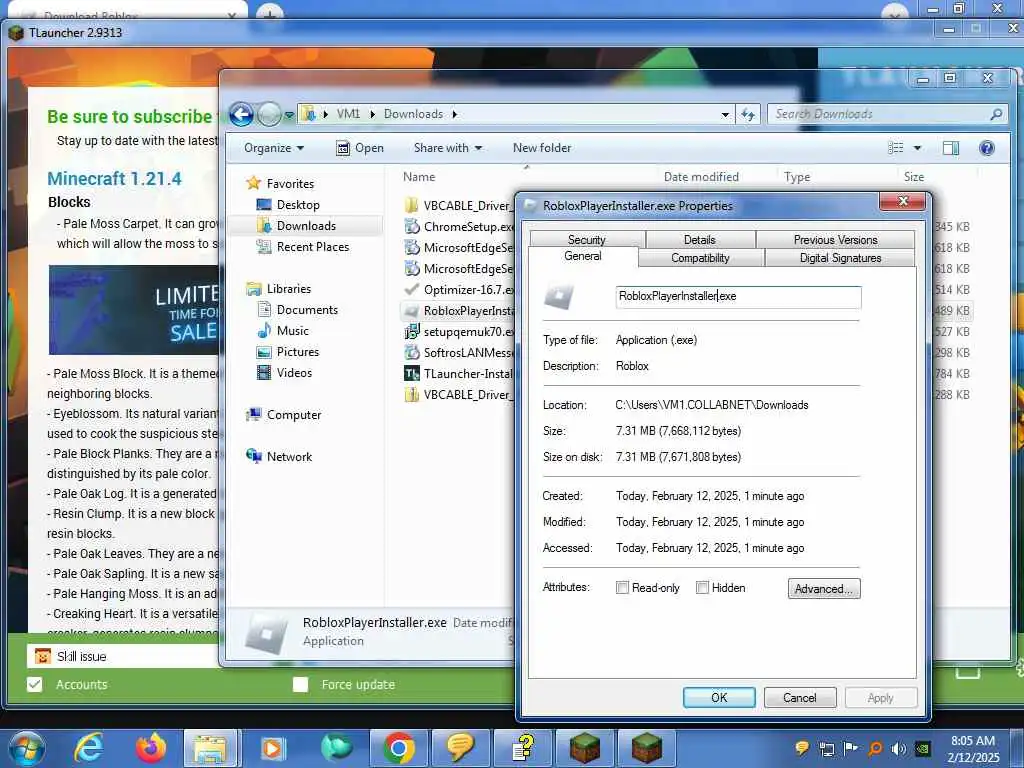Image resolution: width=1024 pixels, height=768 pixels.
Task: Select the TLauncher-Installer file icon
Action: (x=411, y=374)
